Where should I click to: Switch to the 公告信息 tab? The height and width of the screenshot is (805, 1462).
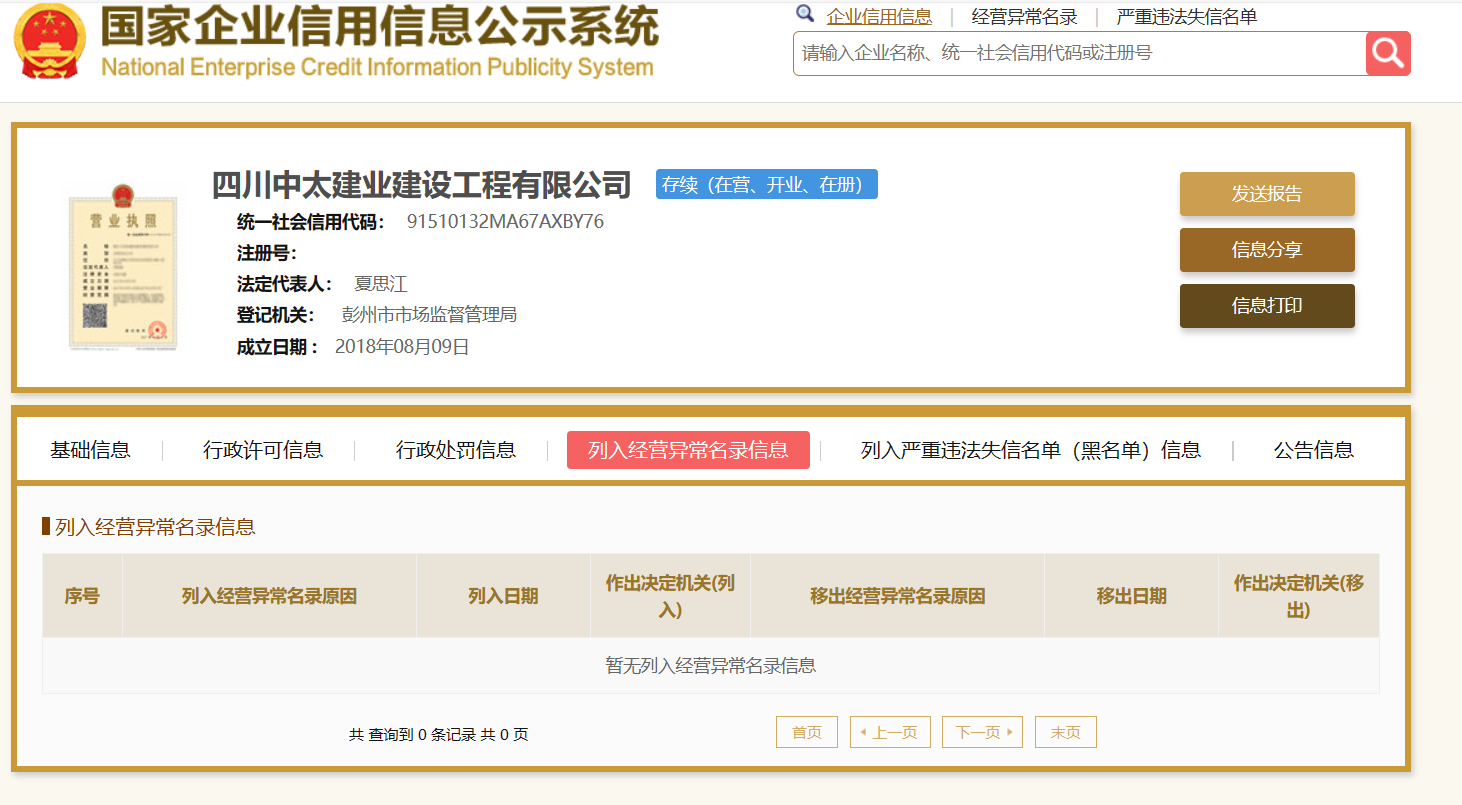pyautogui.click(x=1314, y=450)
